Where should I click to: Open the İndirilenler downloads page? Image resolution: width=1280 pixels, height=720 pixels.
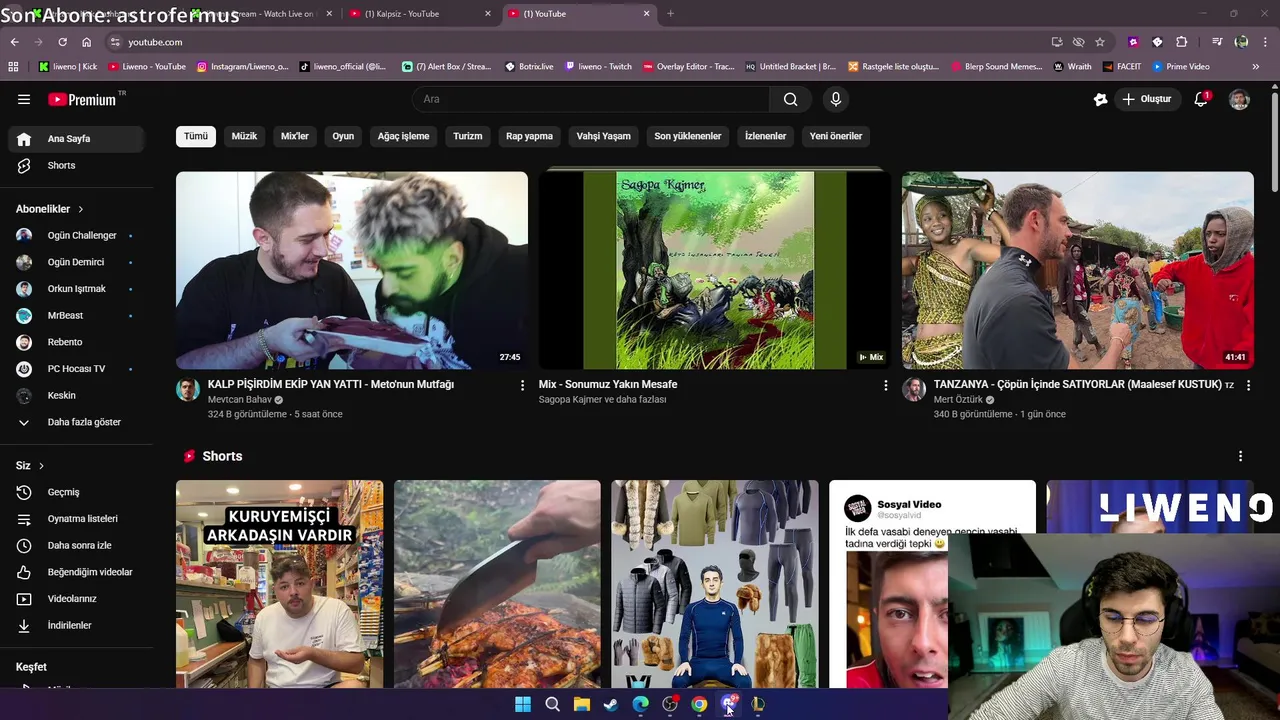pos(76,625)
